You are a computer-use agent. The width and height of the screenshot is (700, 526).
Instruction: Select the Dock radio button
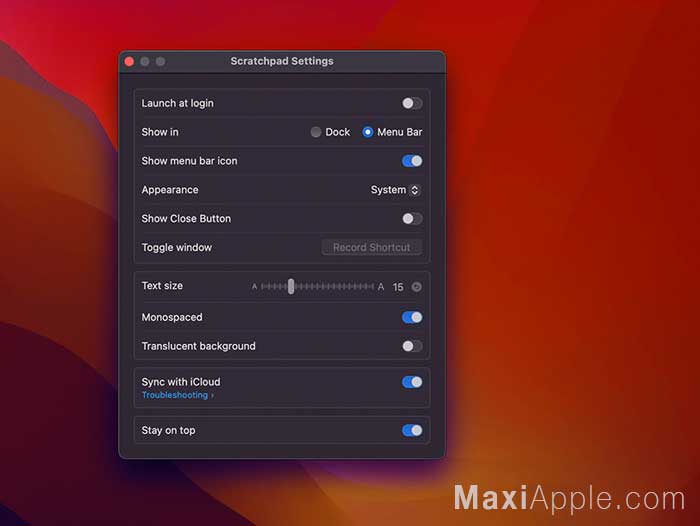click(316, 132)
